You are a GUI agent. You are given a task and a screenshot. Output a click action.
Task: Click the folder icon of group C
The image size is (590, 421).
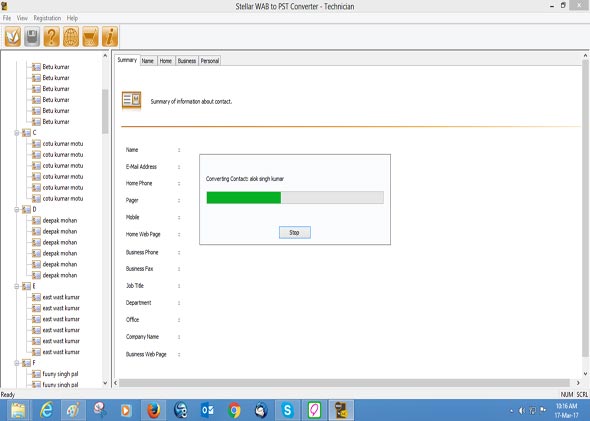coord(26,133)
